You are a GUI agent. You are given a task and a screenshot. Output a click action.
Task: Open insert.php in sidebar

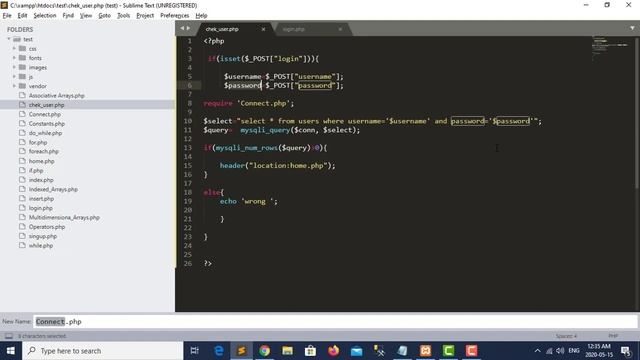(x=41, y=199)
